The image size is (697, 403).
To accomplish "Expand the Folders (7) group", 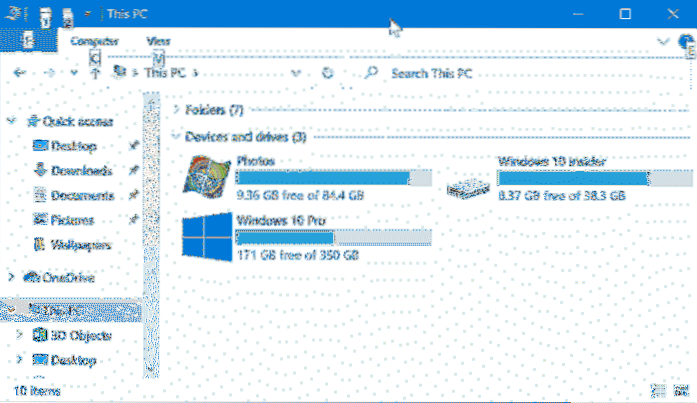I will (x=176, y=109).
